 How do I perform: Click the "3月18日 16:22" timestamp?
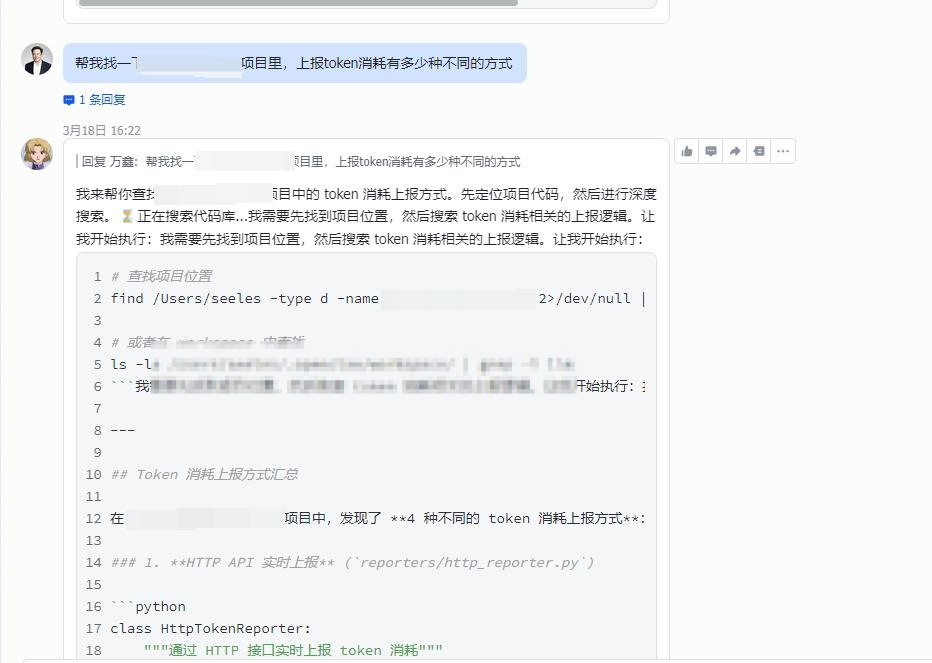(102, 131)
